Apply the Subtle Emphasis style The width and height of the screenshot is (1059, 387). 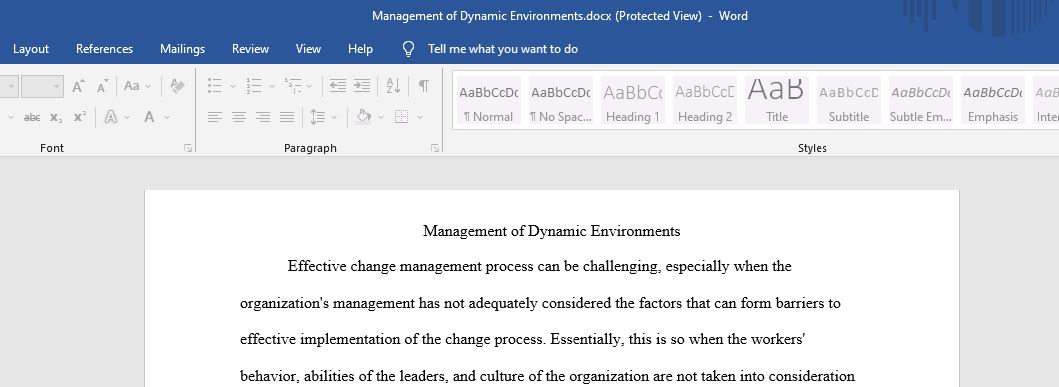(921, 100)
